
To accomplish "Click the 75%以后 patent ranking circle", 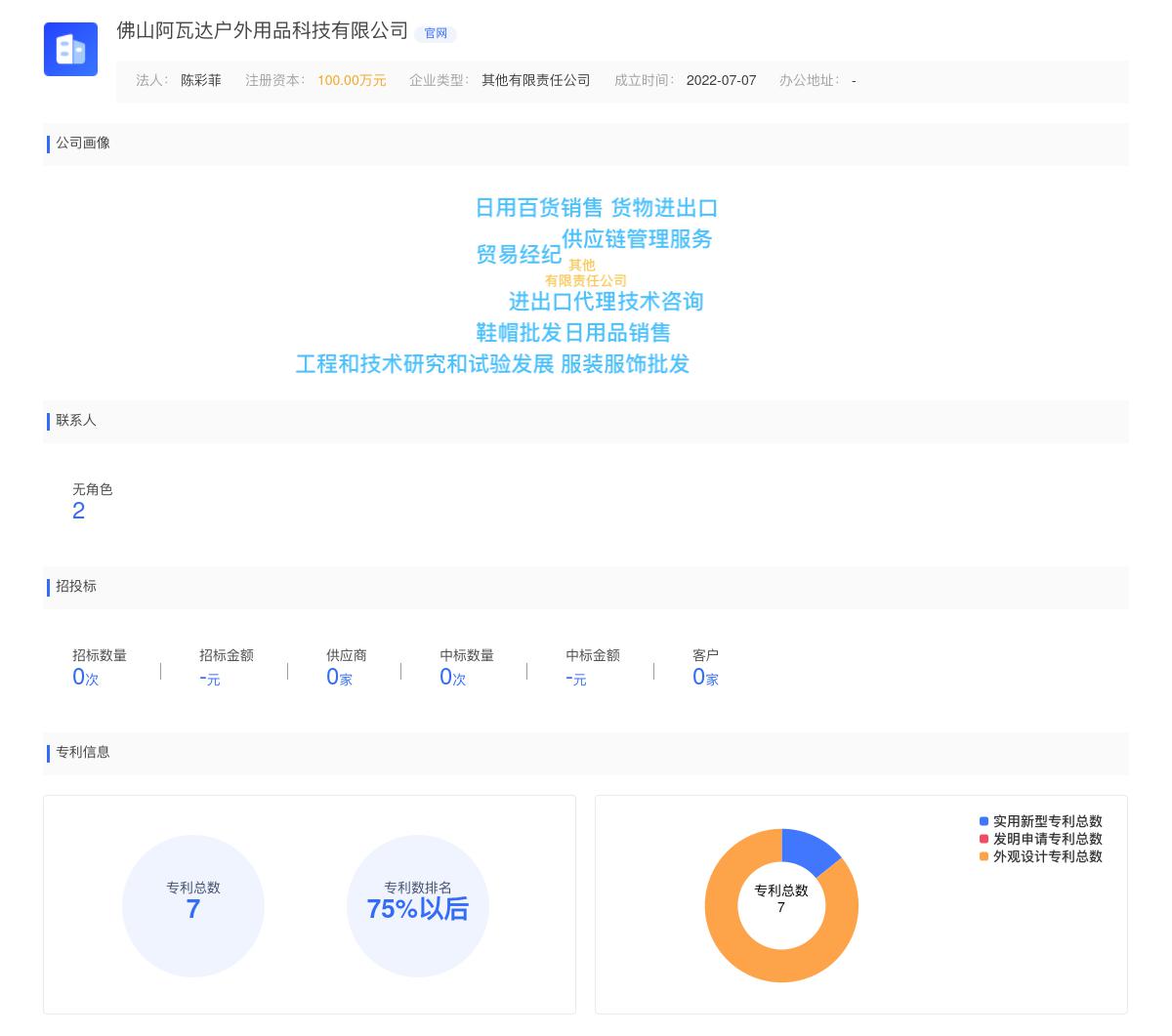I will [418, 906].
